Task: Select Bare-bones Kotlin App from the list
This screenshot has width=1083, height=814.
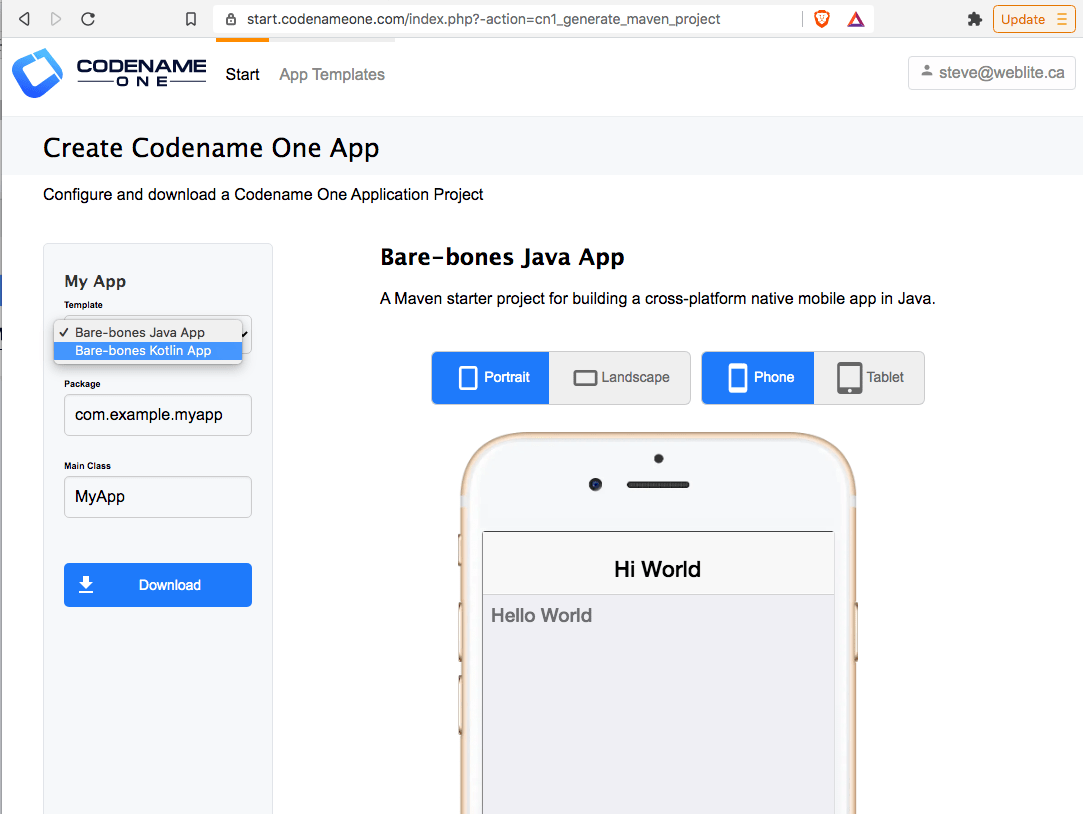Action: pos(148,350)
